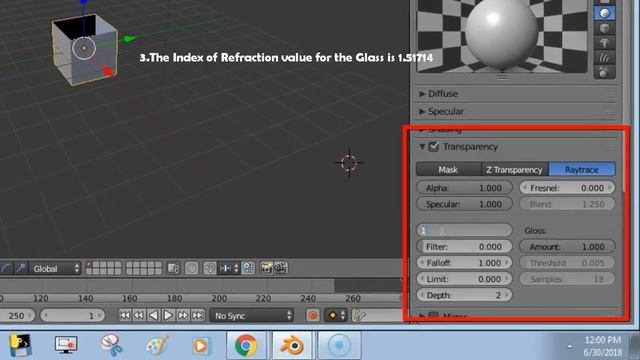The height and width of the screenshot is (360, 640).
Task: Open media player icon in taskbar
Action: (201, 346)
